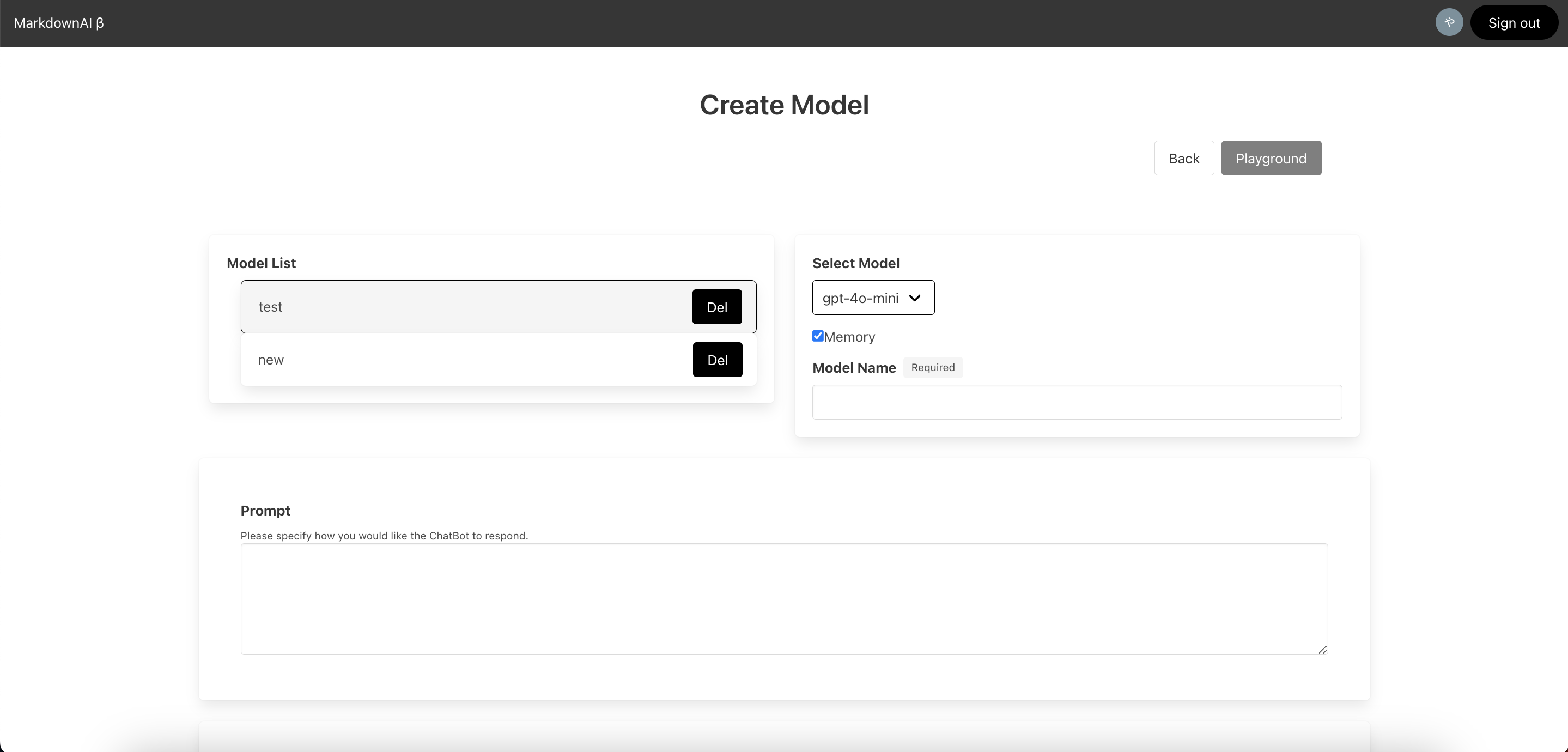Delete the 'new' model with Del
Viewport: 1568px width, 752px height.
point(717,360)
